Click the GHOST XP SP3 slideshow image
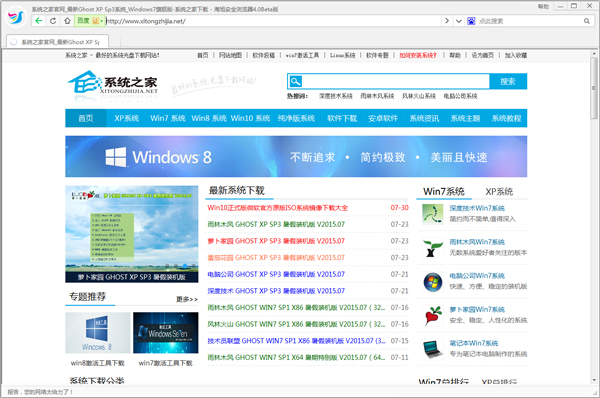The image size is (600, 398). (x=132, y=234)
